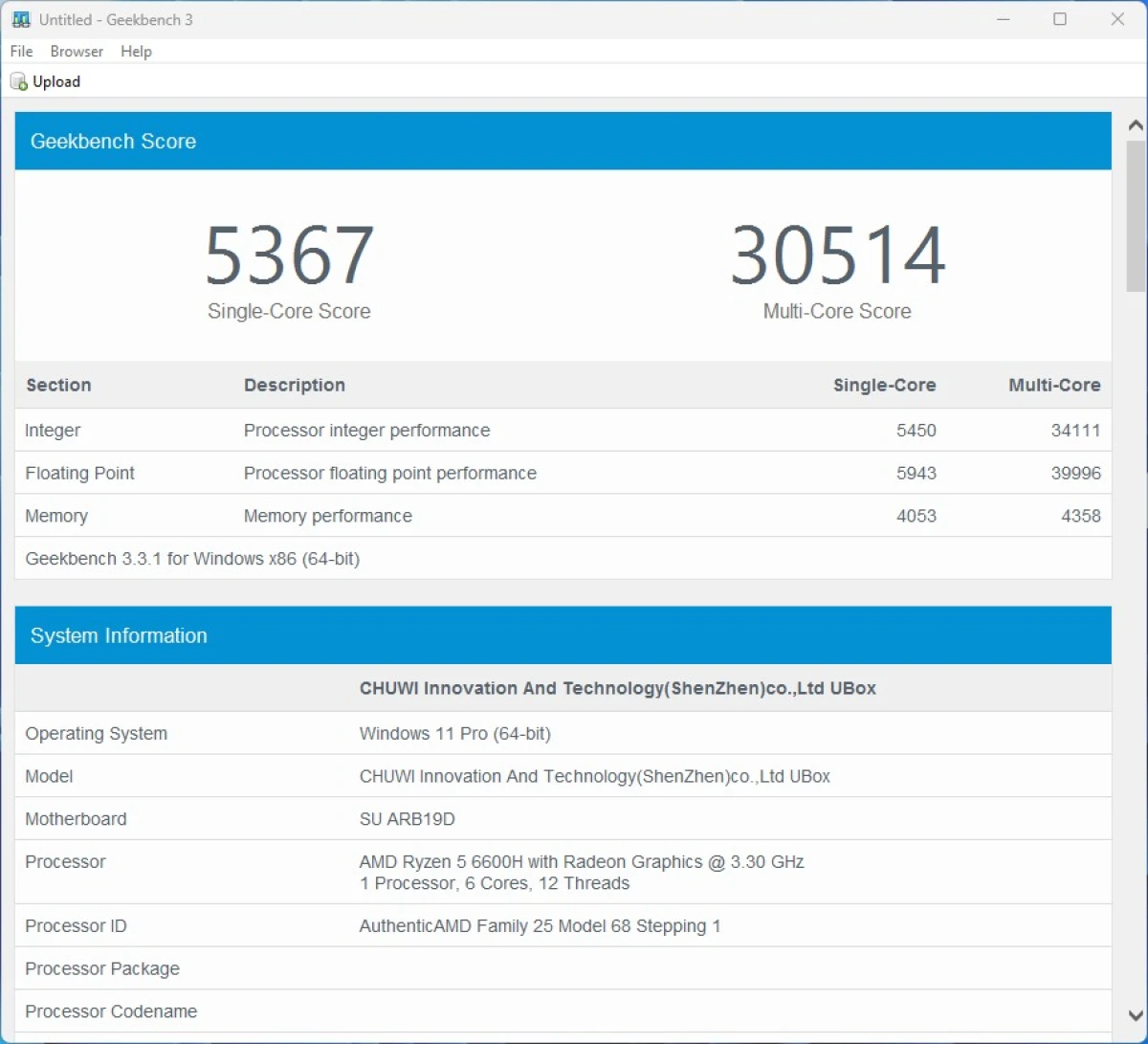Viewport: 1148px width, 1044px height.
Task: Select Floating Point multi-core value 39996
Action: click(1076, 474)
